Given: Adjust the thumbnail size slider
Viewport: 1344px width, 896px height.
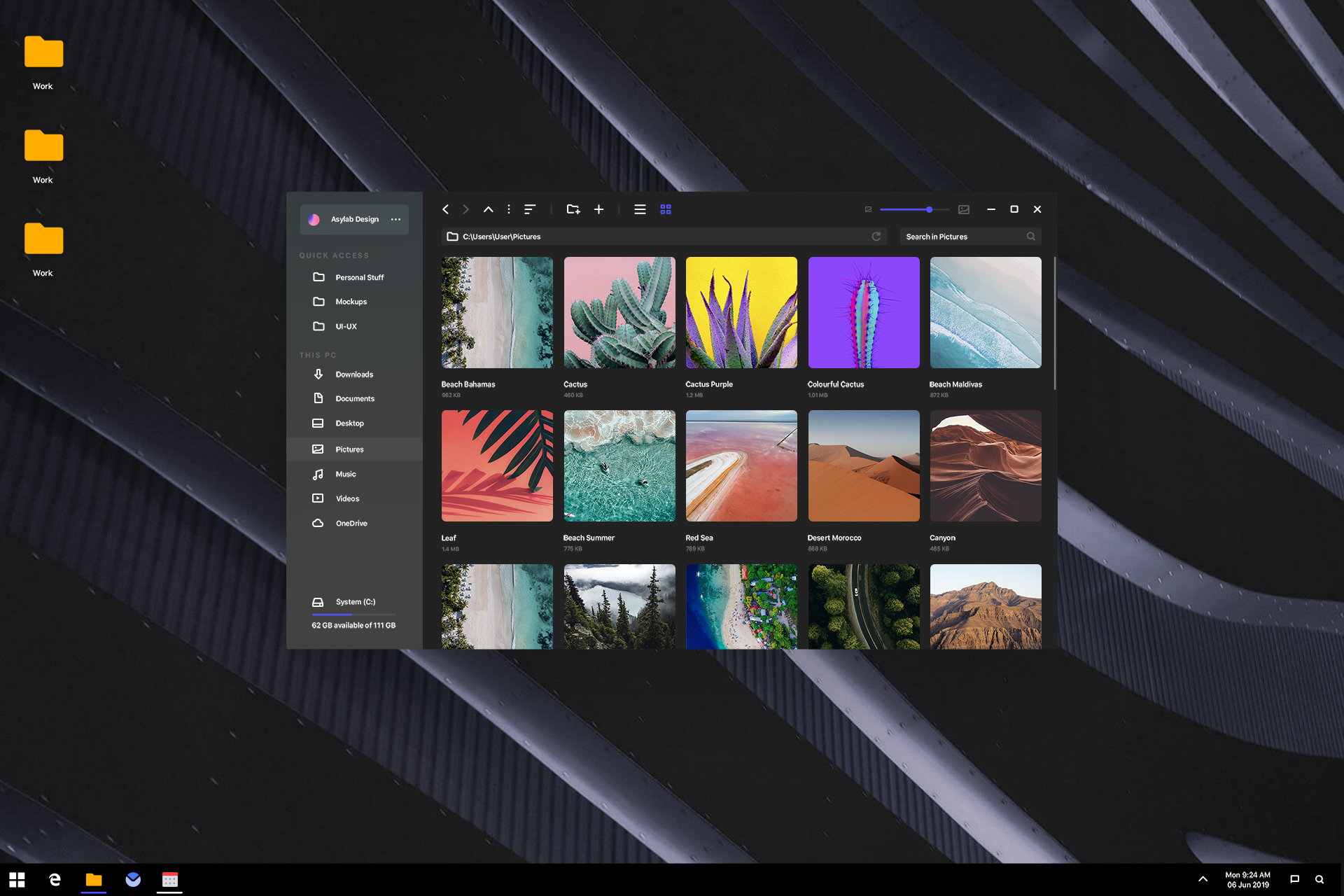Looking at the screenshot, I should point(929,209).
